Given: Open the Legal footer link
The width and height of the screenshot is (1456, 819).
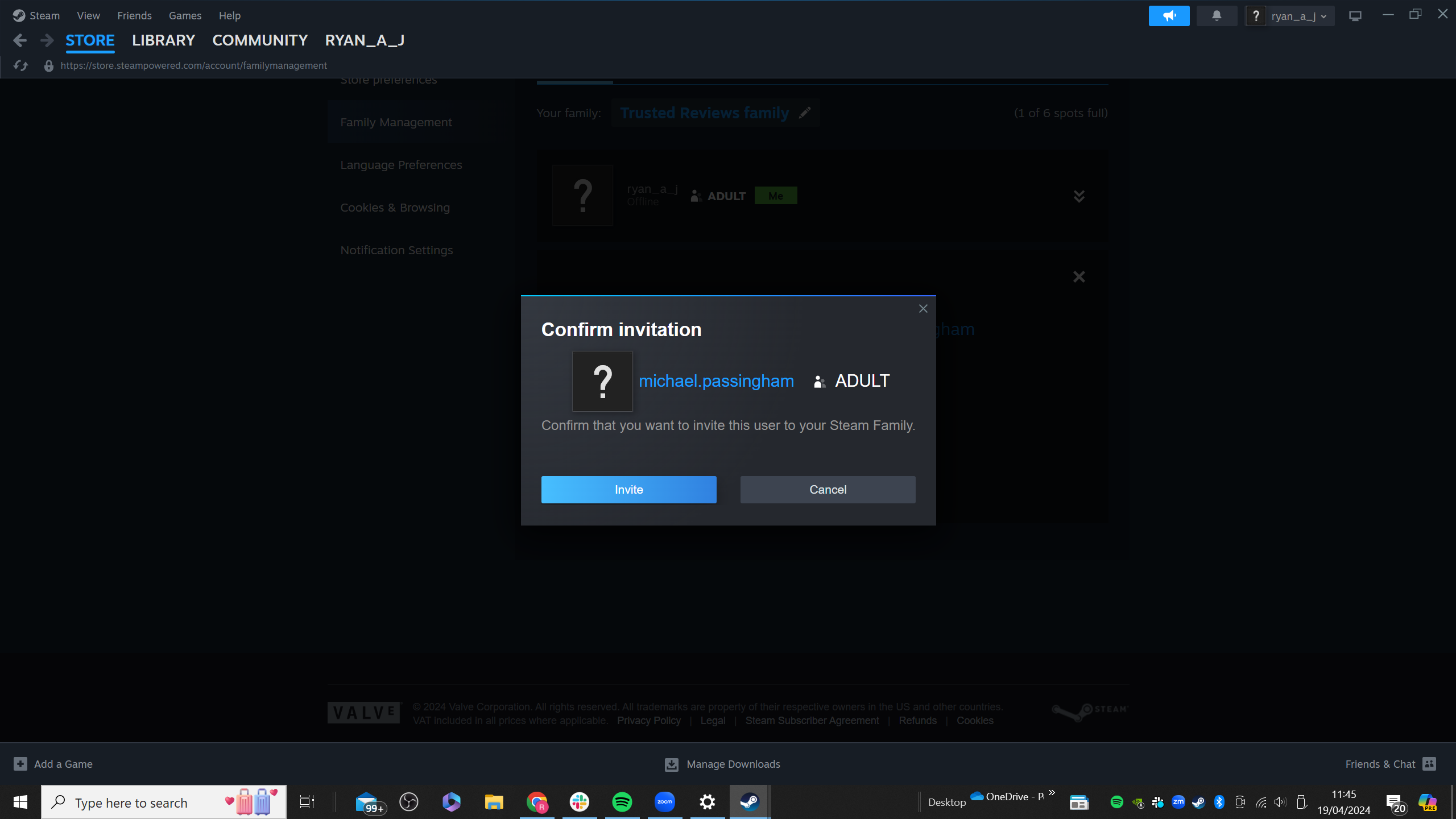Looking at the screenshot, I should (713, 721).
